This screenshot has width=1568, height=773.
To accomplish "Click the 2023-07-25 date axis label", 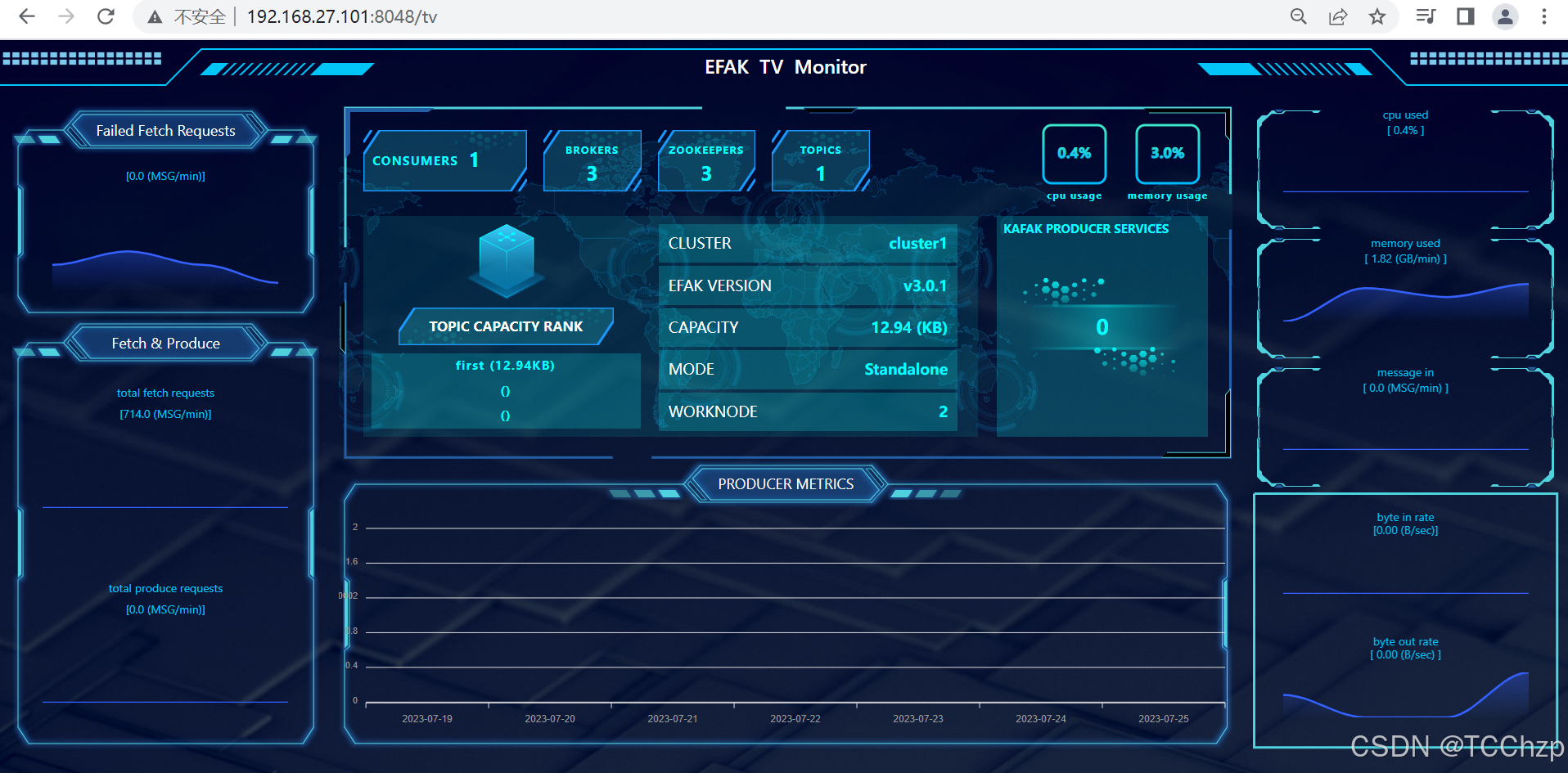I will (1164, 719).
